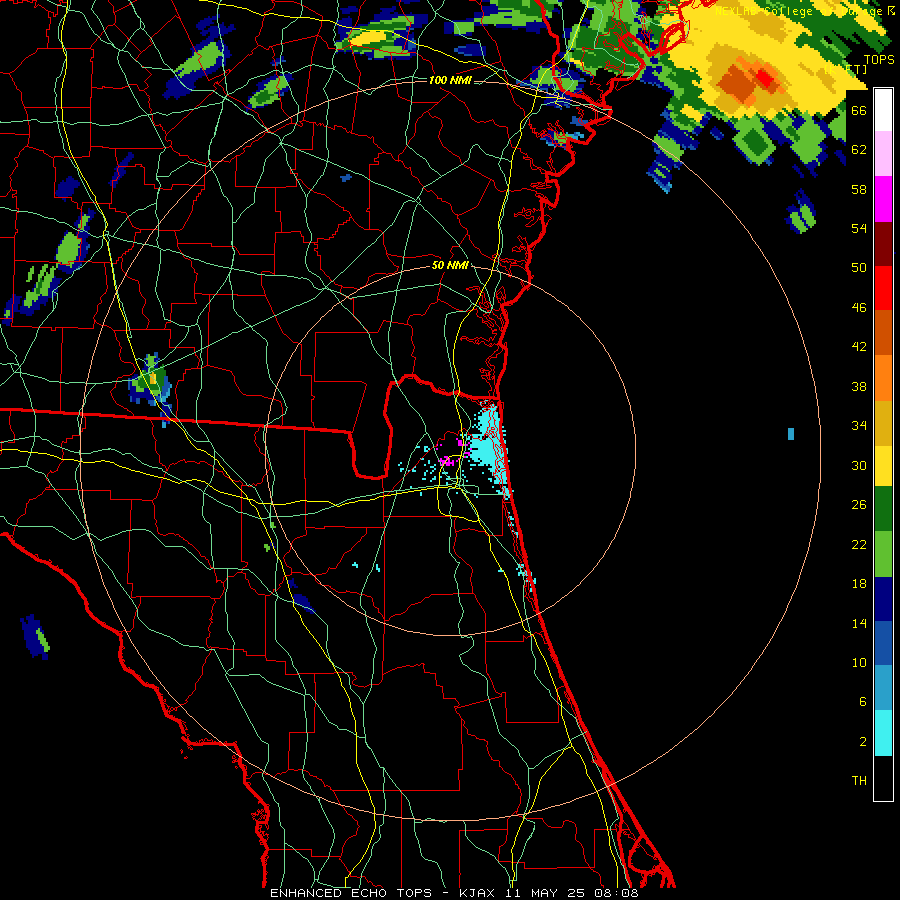Click the legend value "50"
The width and height of the screenshot is (900, 900).
coord(859,268)
